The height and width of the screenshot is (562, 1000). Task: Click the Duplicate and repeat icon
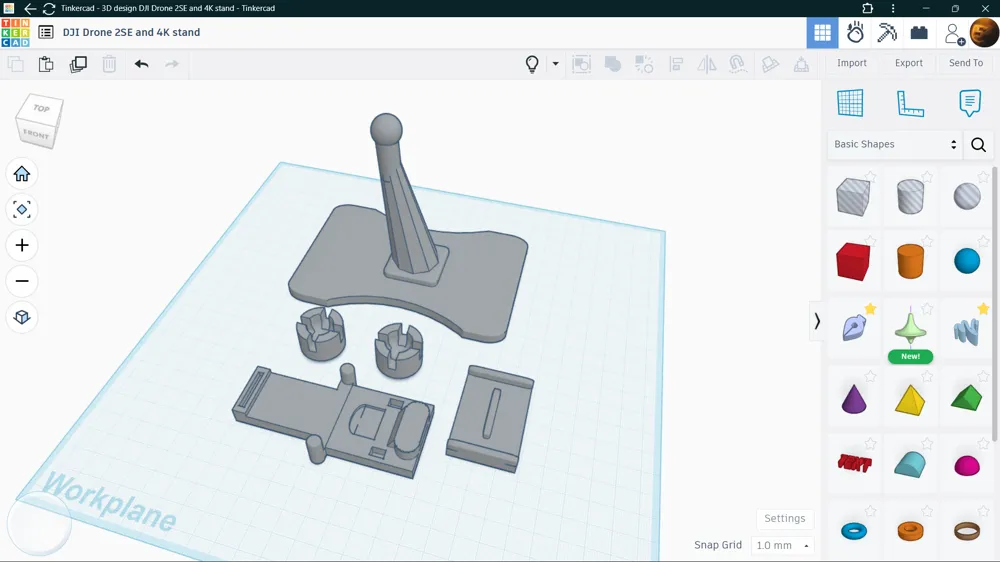pos(78,64)
